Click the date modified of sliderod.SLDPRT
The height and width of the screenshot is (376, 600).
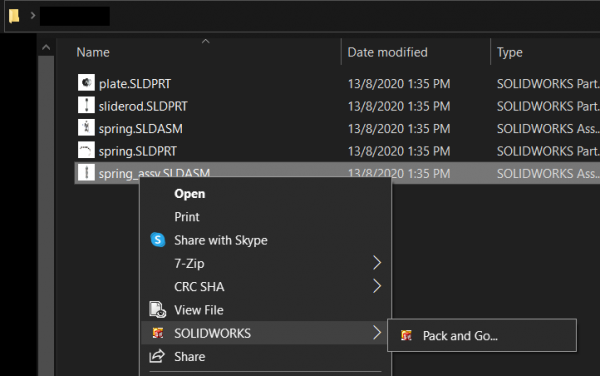pos(399,106)
